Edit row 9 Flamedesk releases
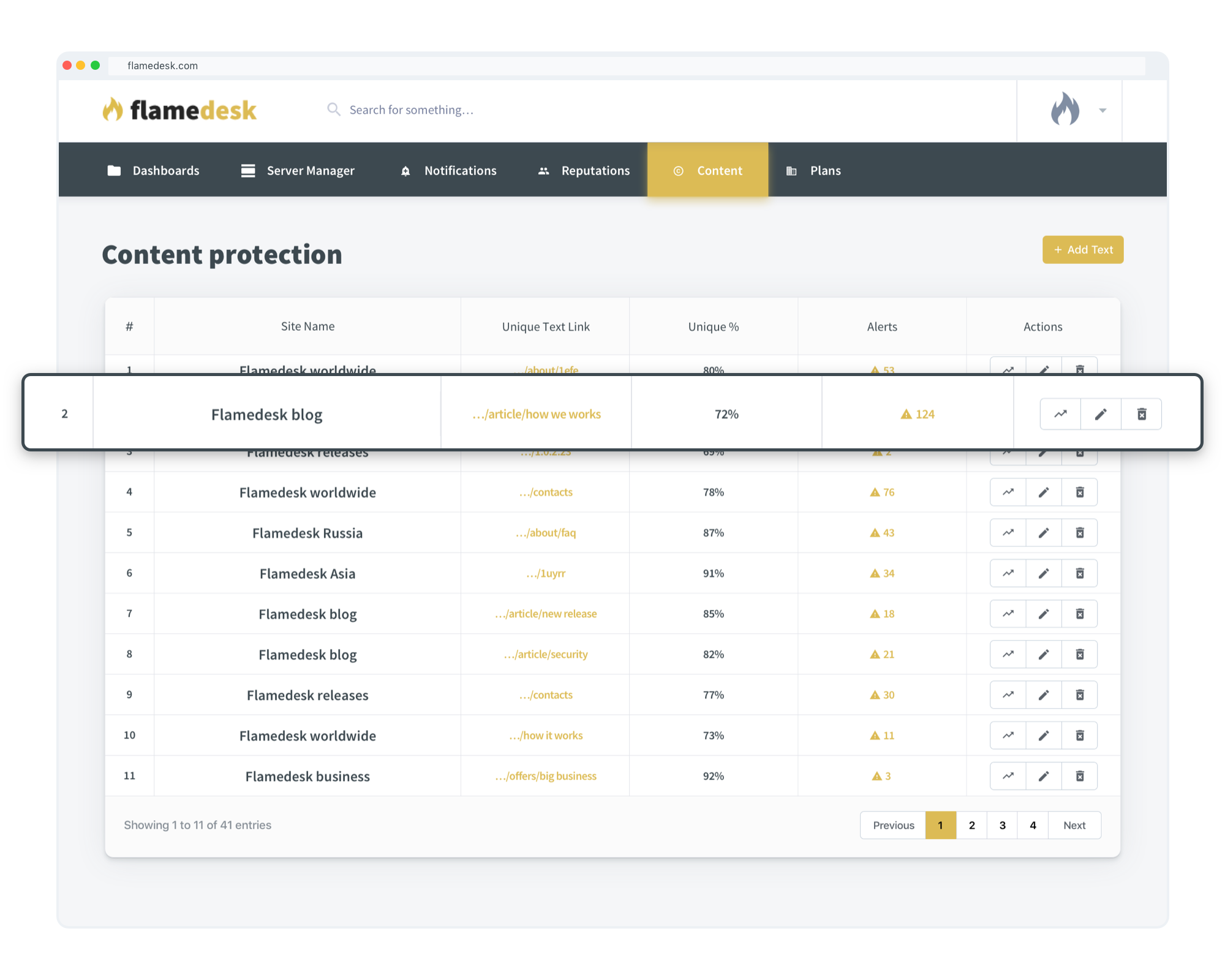Image resolution: width=1225 pixels, height=980 pixels. (x=1044, y=695)
